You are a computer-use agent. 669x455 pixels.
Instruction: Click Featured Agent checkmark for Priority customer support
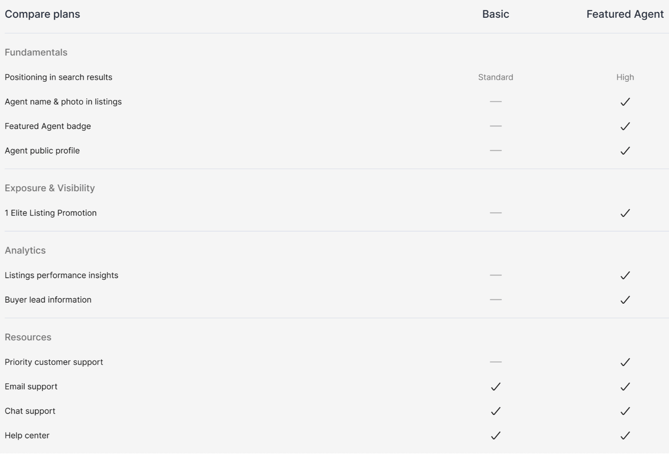pos(625,362)
